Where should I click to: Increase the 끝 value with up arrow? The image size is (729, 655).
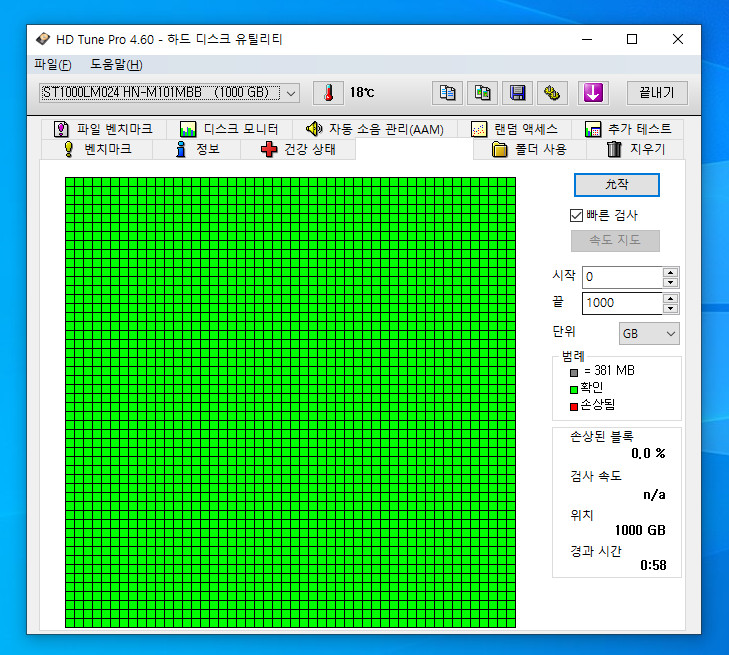click(670, 298)
